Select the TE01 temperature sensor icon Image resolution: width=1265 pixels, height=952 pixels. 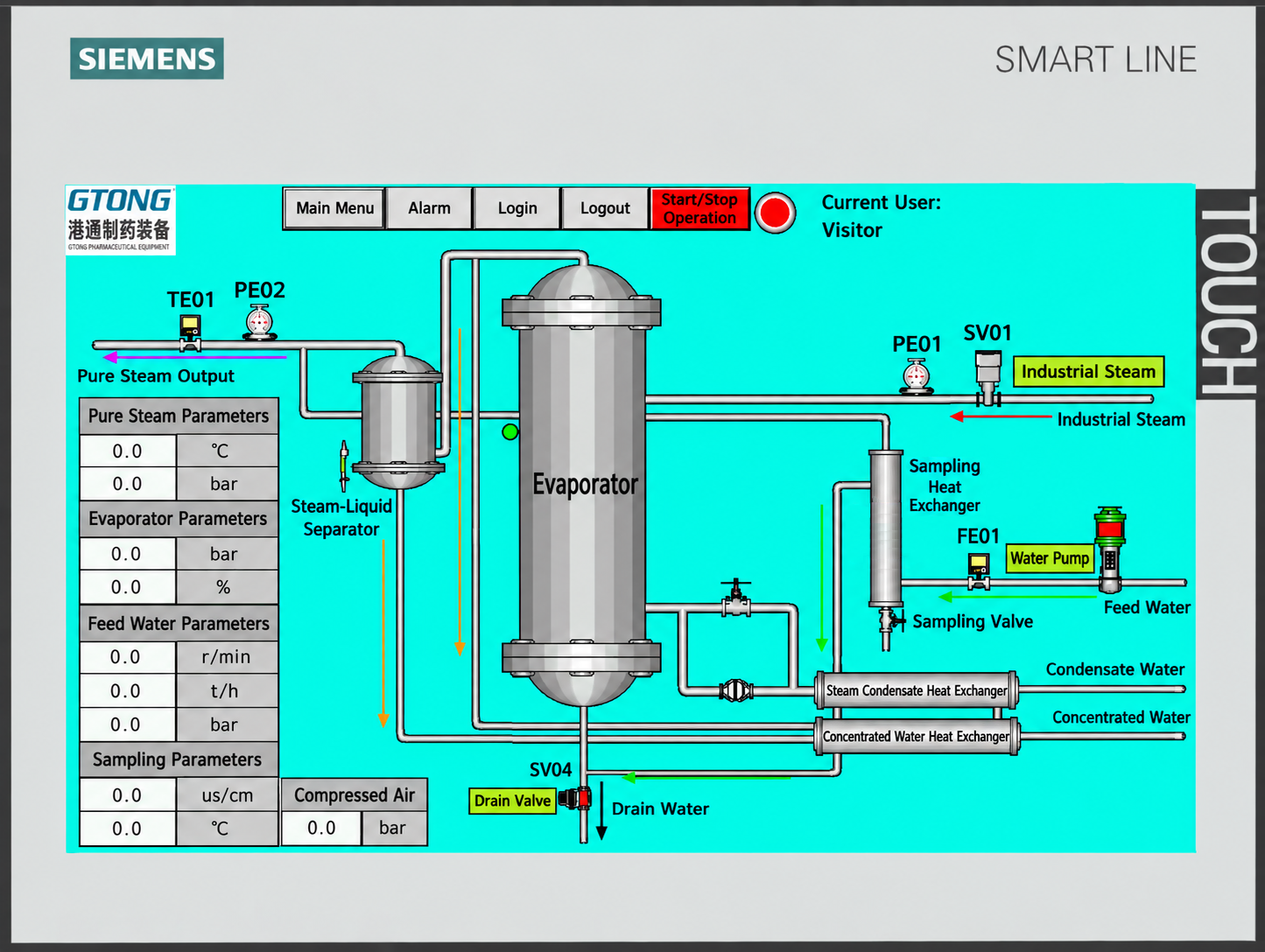[x=190, y=332]
